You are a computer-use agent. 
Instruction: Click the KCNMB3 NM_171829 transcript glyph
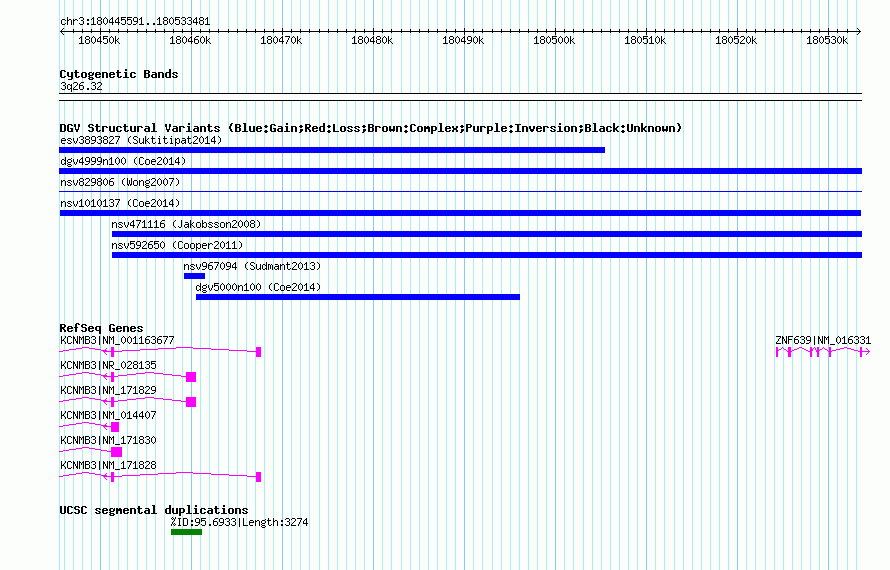click(128, 402)
